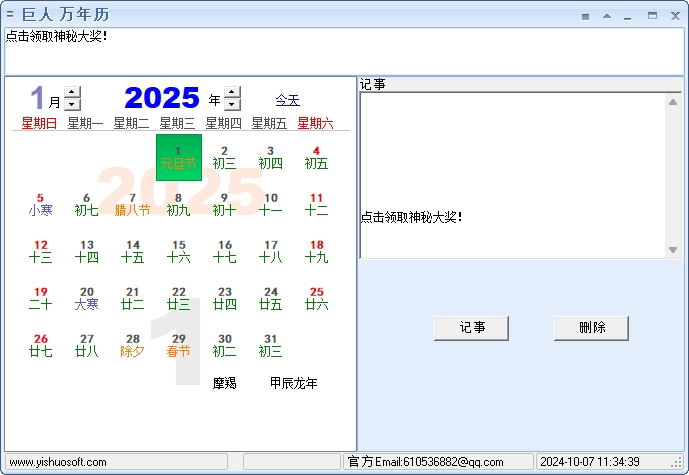Click the 星期三 column header
The image size is (689, 475).
click(x=178, y=123)
